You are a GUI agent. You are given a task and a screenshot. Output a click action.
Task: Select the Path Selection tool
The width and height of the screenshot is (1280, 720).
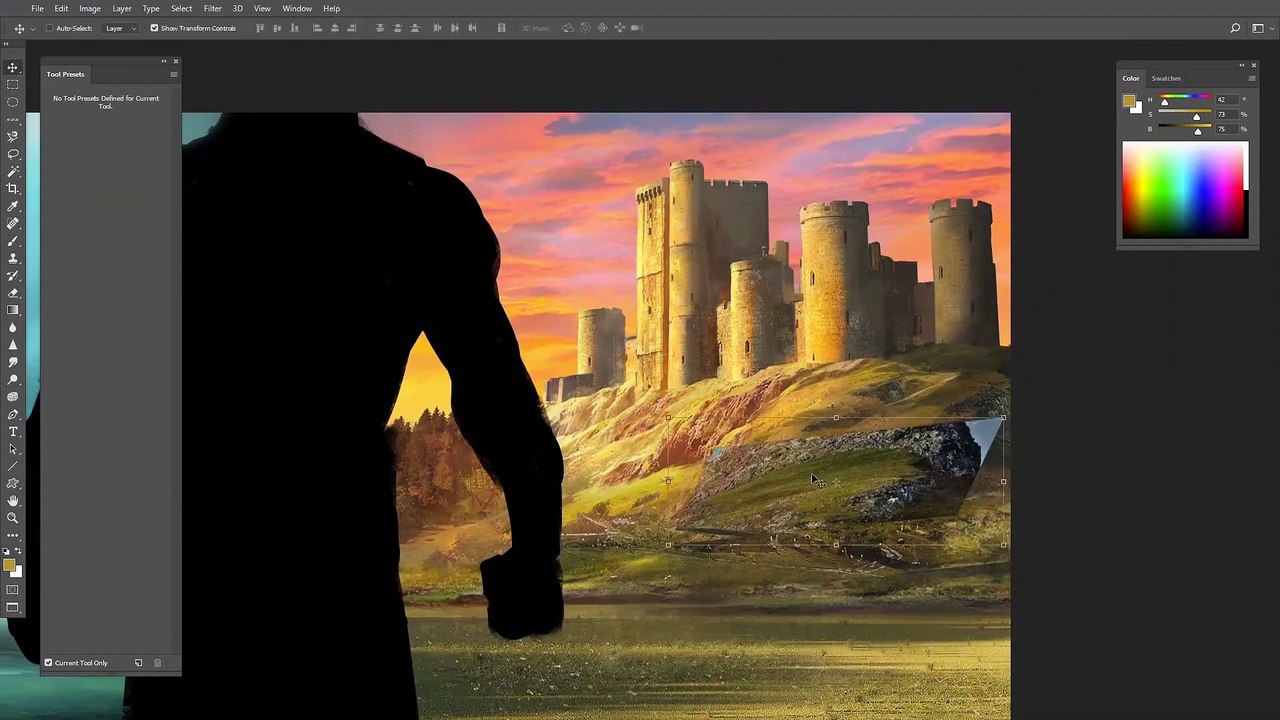pos(13,449)
